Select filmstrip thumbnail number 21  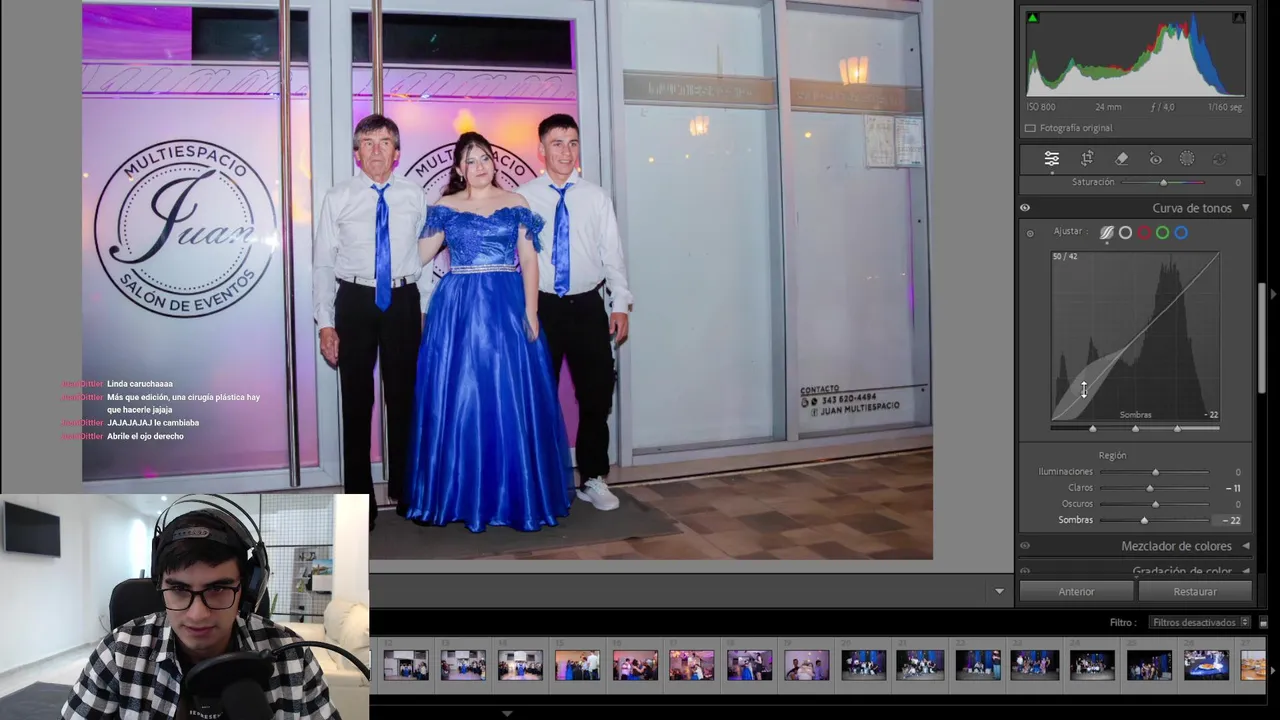(x=920, y=665)
